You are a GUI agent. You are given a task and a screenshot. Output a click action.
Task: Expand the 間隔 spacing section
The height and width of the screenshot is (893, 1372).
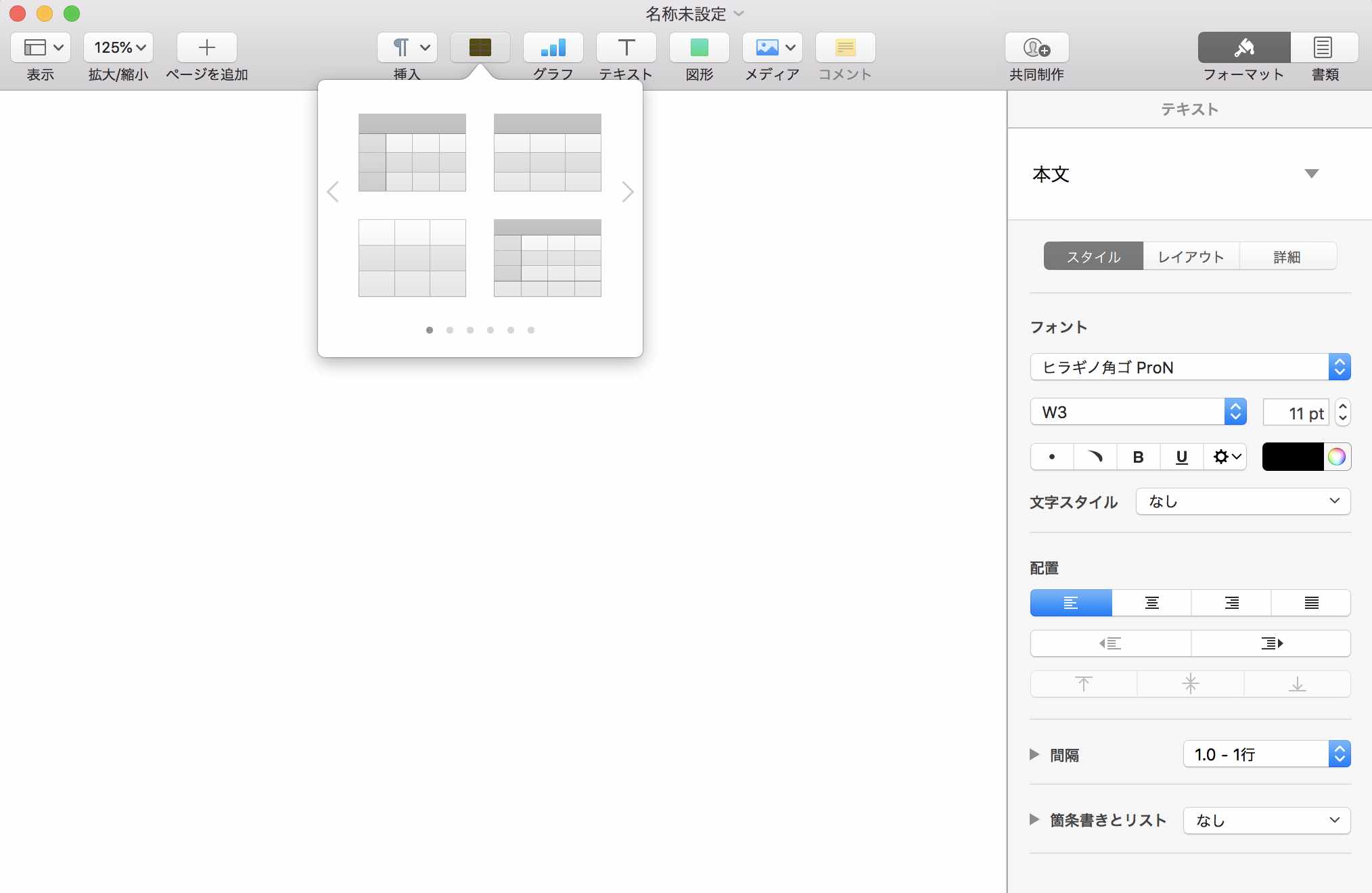(1034, 754)
